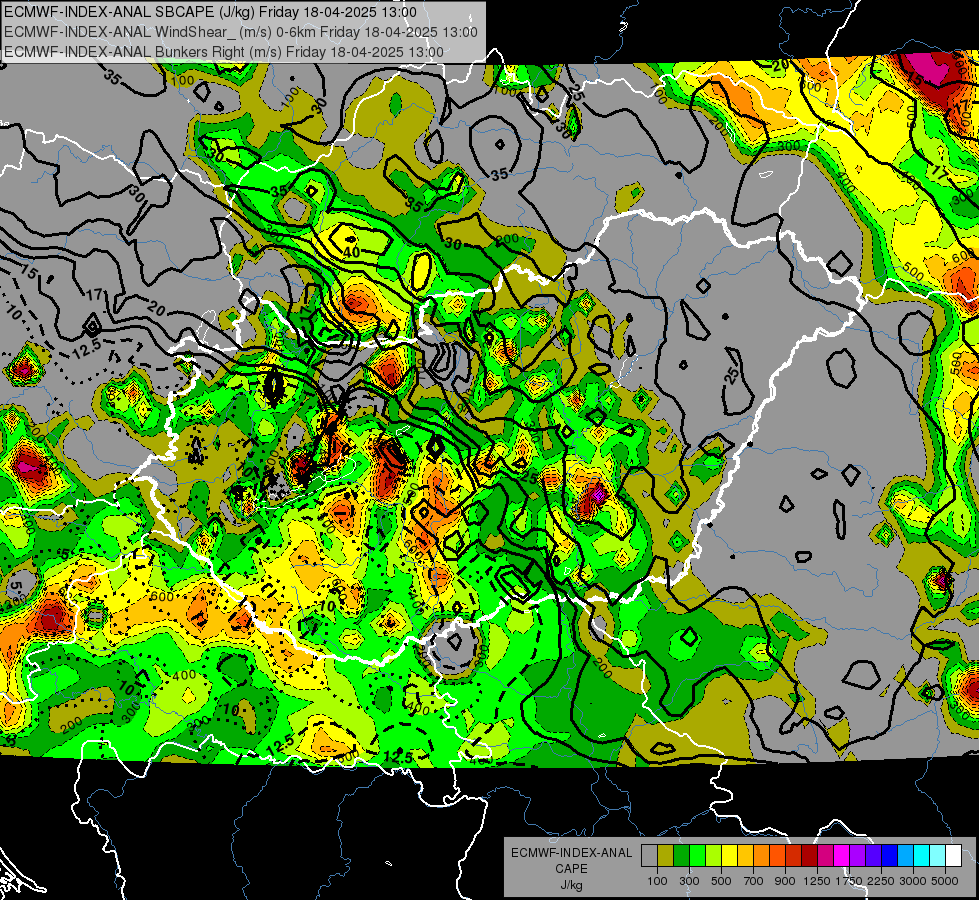
Task: Select the pure yellow legend swatch after 500
Action: 729,856
